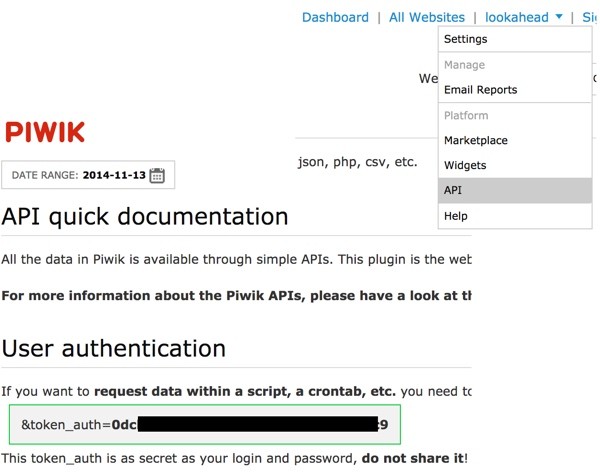Click 'For more information about the Piwik APIs' text
The width and height of the screenshot is (600, 474).
click(x=153, y=296)
